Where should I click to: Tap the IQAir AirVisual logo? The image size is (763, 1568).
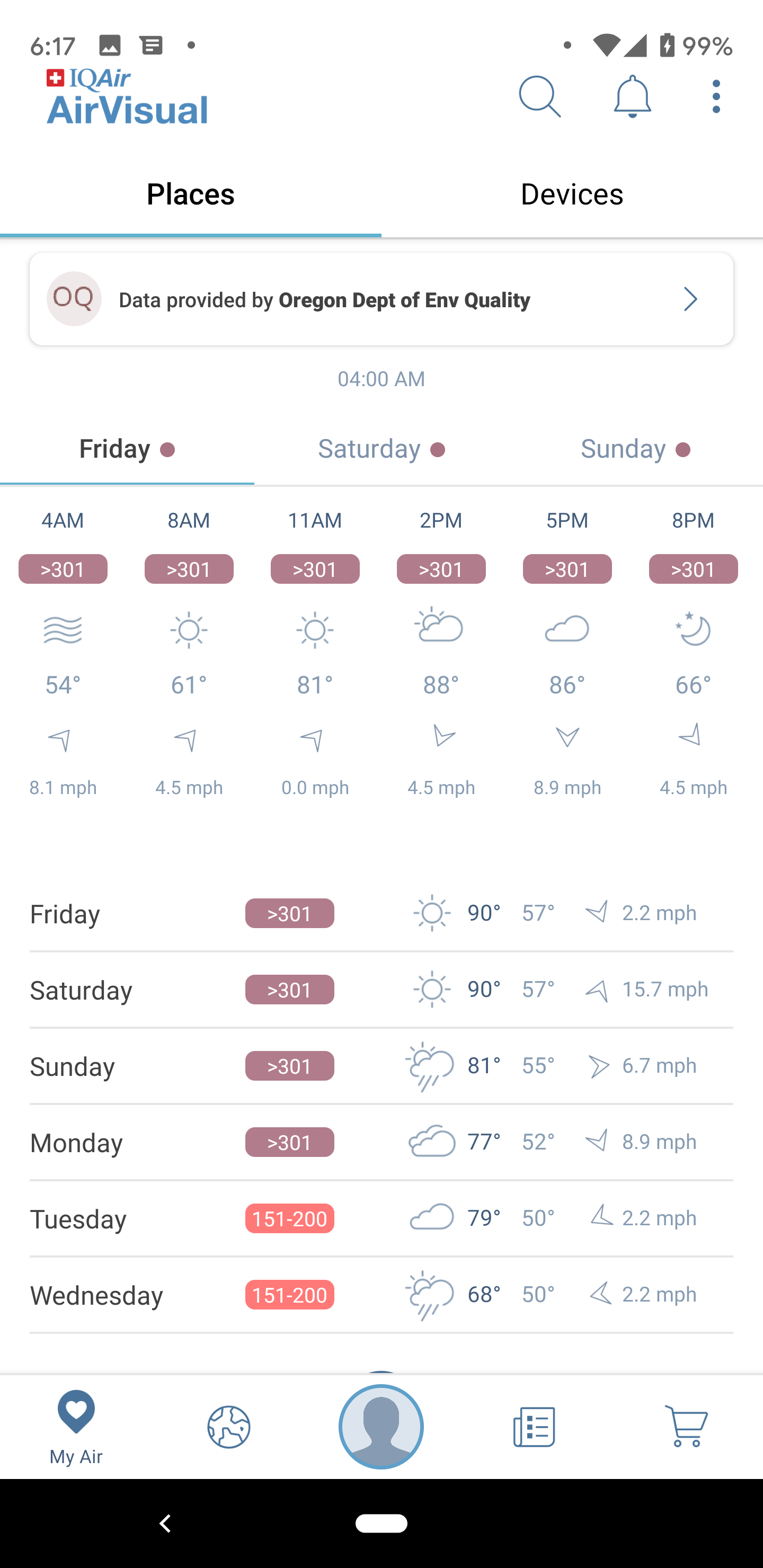pos(127,97)
